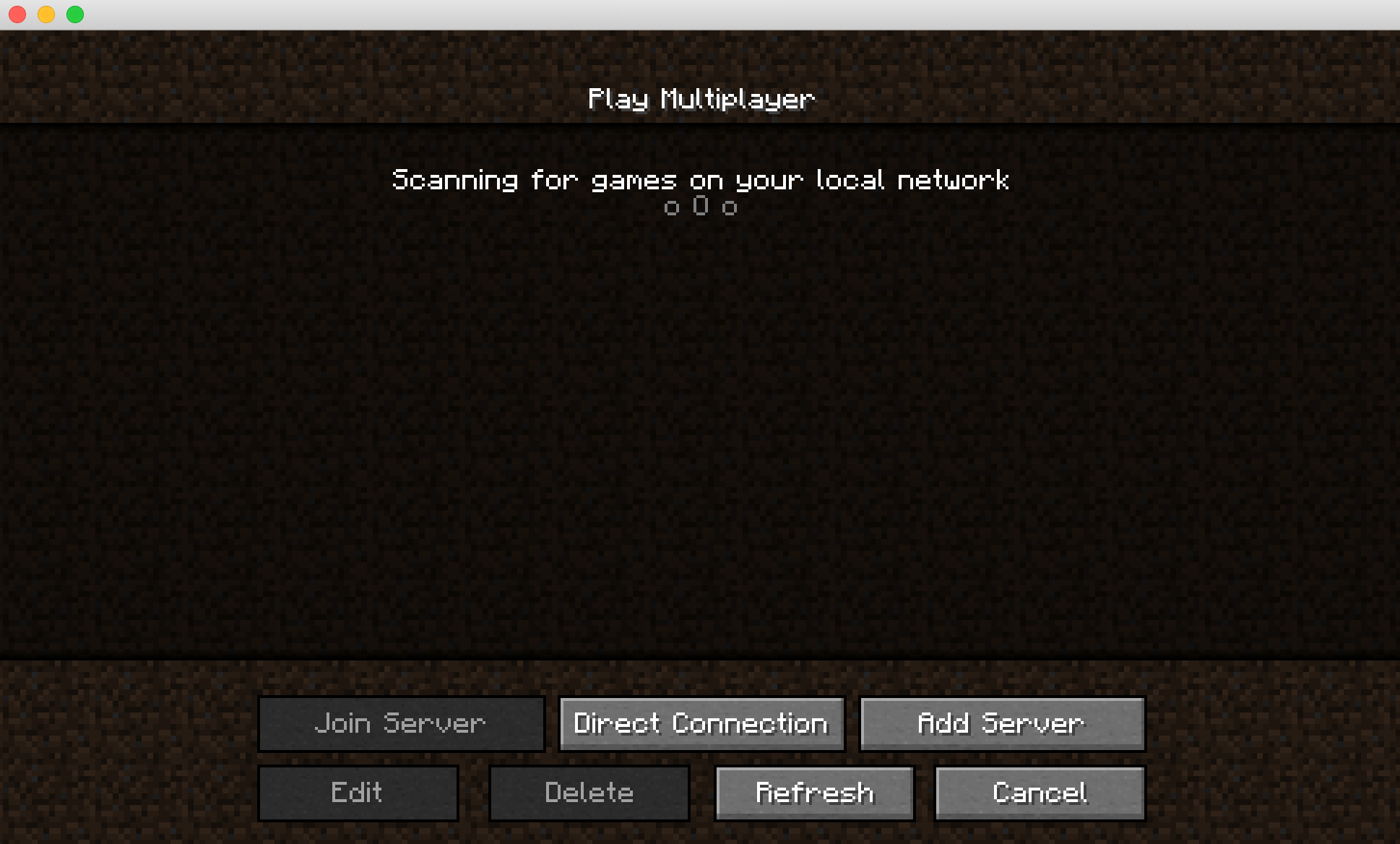
Task: Click the yellow minimize button
Action: pos(42,14)
